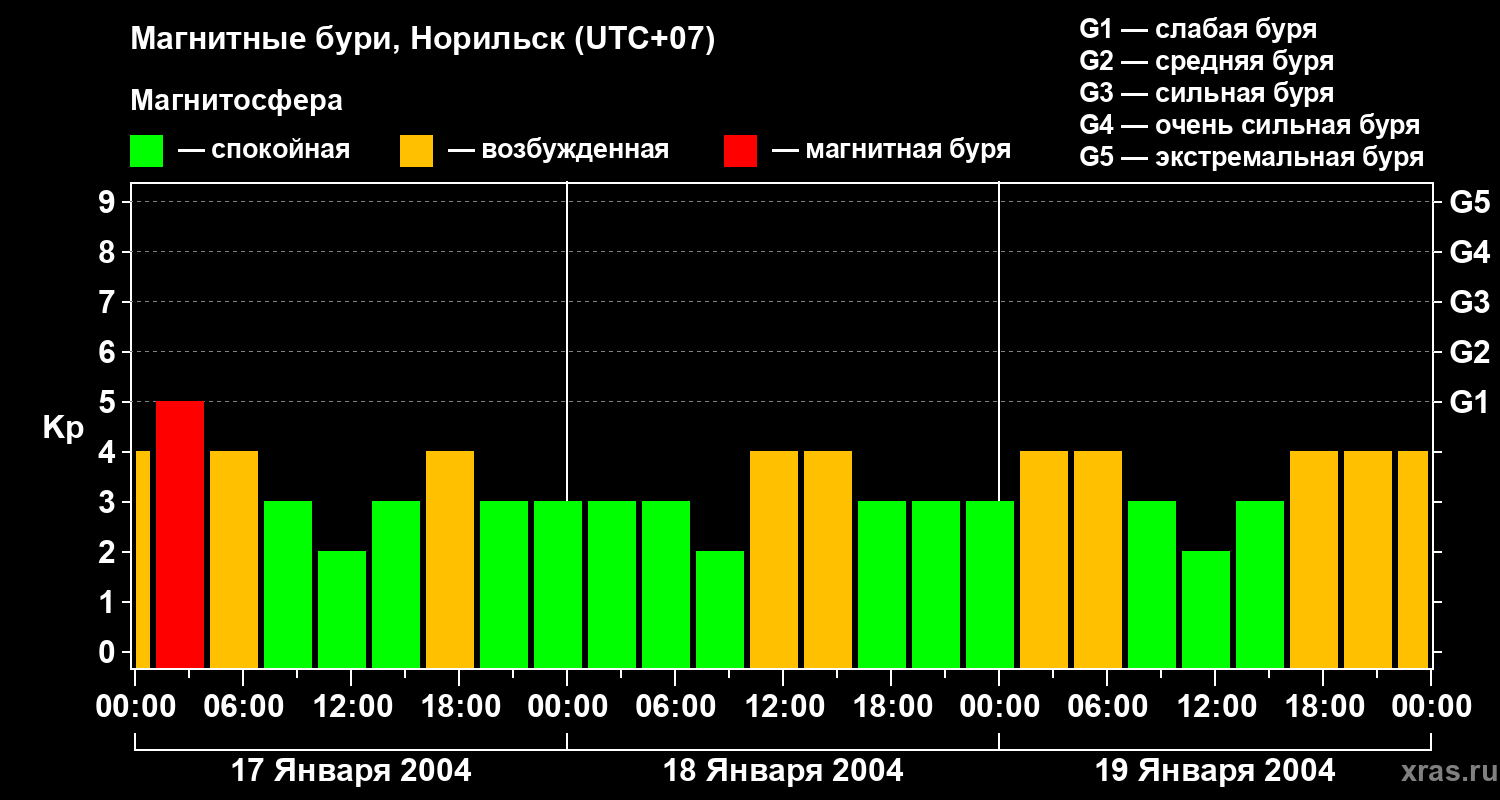Click the '19 Января 2004' date label

(x=1215, y=771)
